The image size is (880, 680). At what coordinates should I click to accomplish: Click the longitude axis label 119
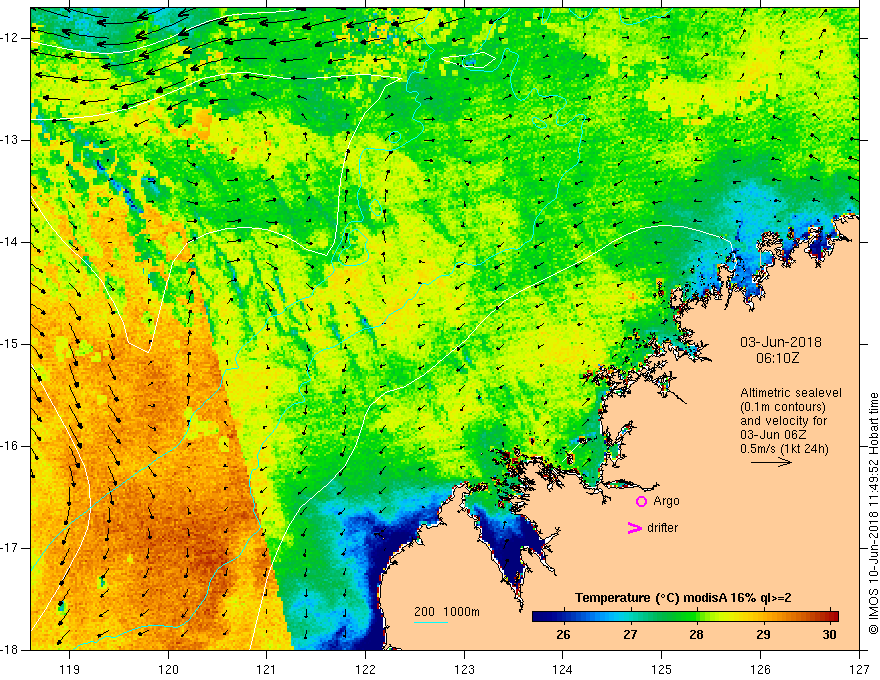coord(70,669)
